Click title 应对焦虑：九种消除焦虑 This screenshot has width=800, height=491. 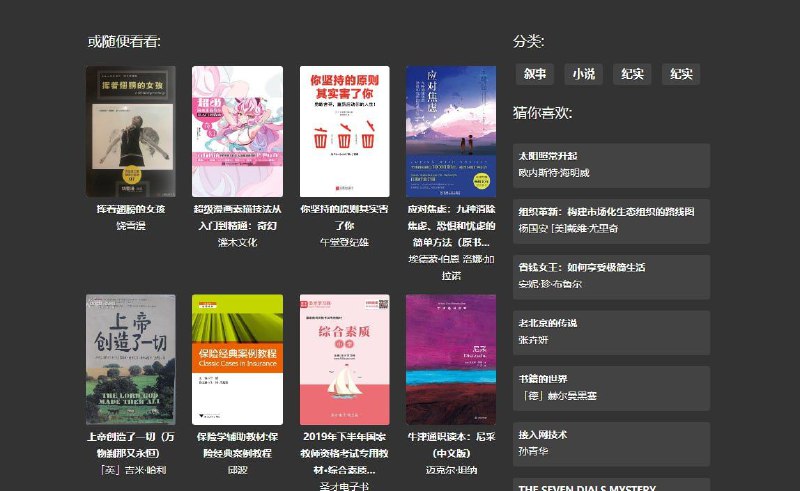(x=451, y=226)
